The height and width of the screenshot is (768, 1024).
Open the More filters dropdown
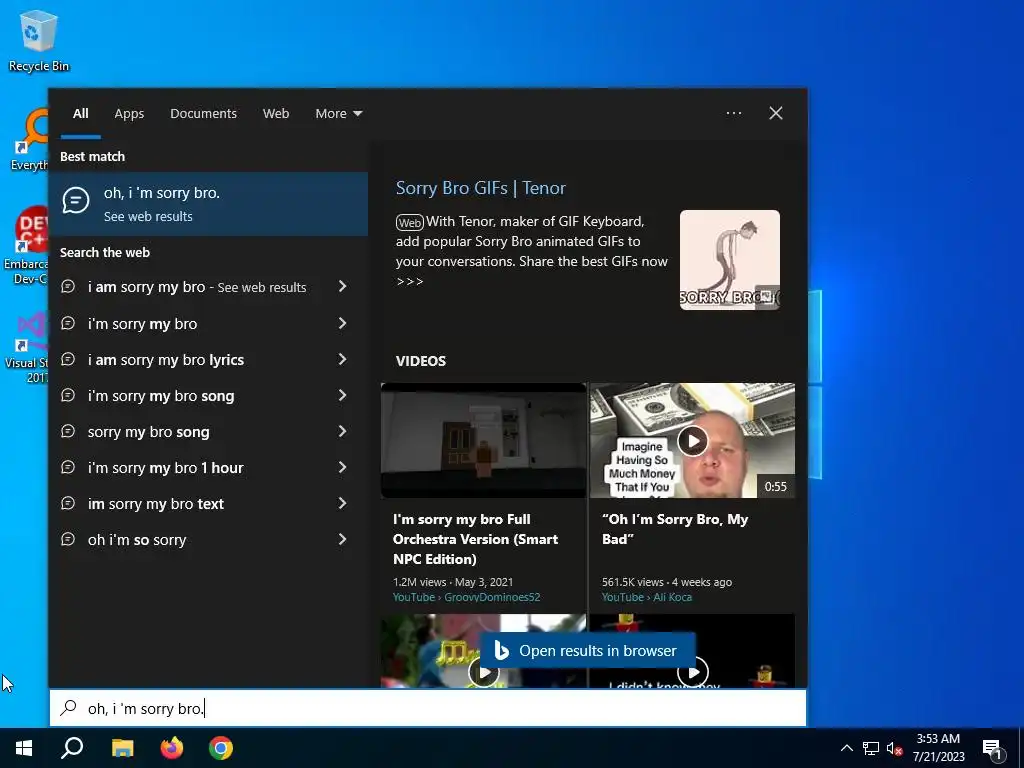338,114
